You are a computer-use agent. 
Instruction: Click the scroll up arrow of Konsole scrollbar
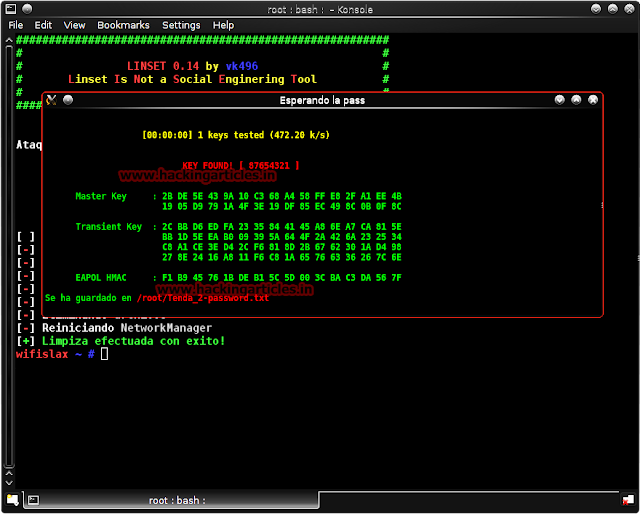(9, 40)
